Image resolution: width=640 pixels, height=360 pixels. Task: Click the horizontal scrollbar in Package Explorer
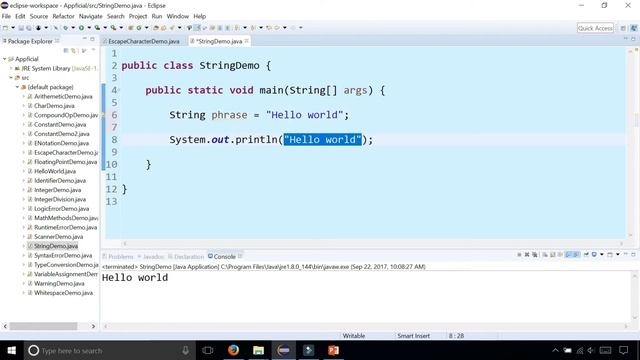click(43, 326)
